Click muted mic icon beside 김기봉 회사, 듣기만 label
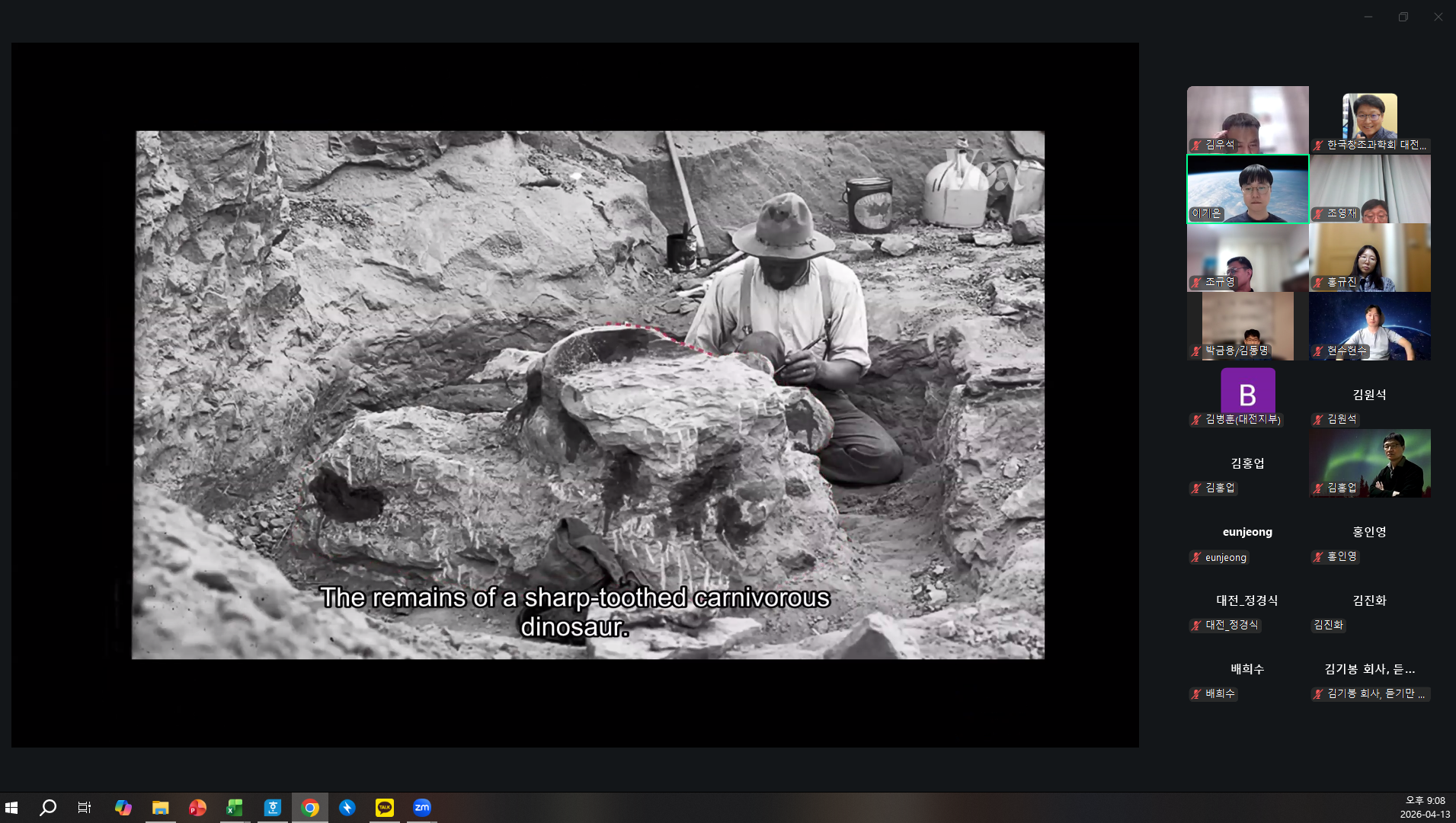 [1319, 693]
